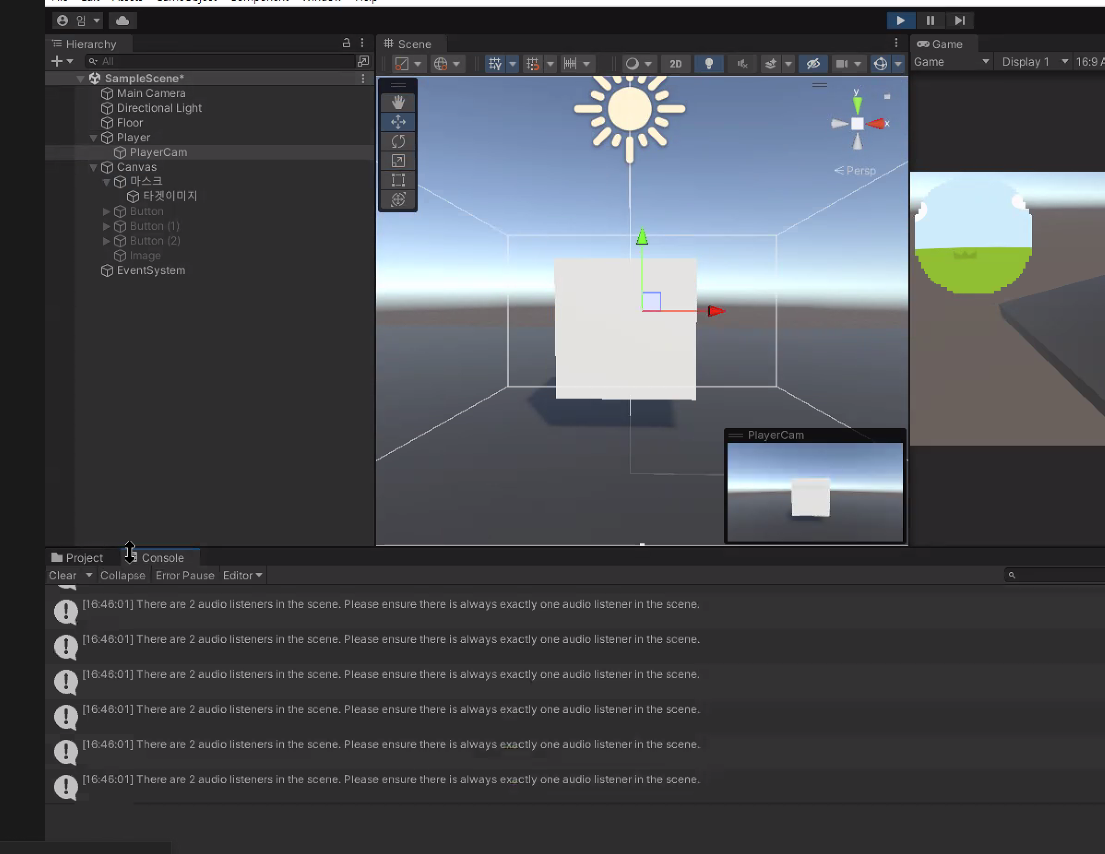Select the Hand view tool in Scene
The width and height of the screenshot is (1105, 854).
(398, 101)
